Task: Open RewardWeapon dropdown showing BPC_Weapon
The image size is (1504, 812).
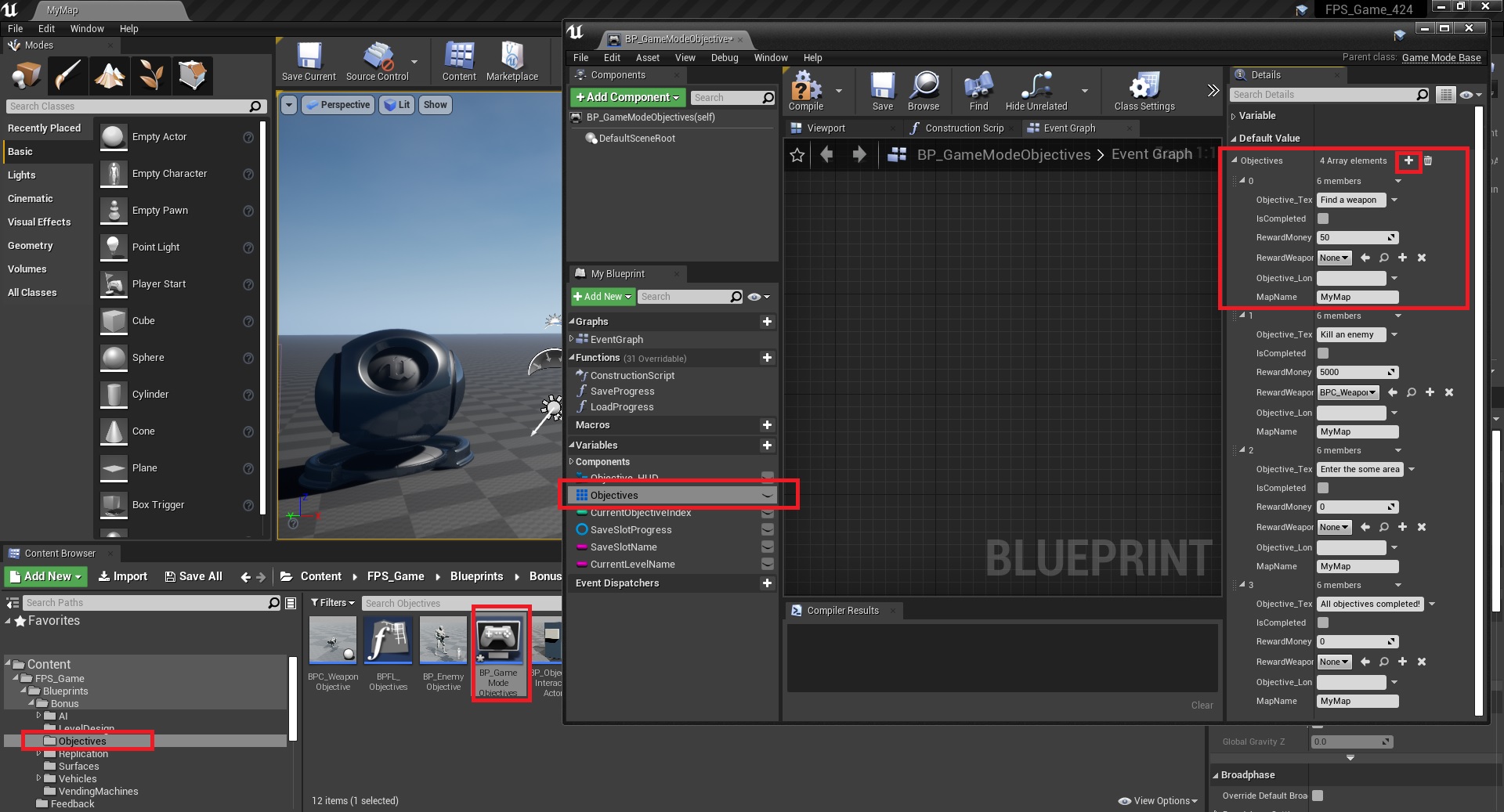Action: 1347,392
